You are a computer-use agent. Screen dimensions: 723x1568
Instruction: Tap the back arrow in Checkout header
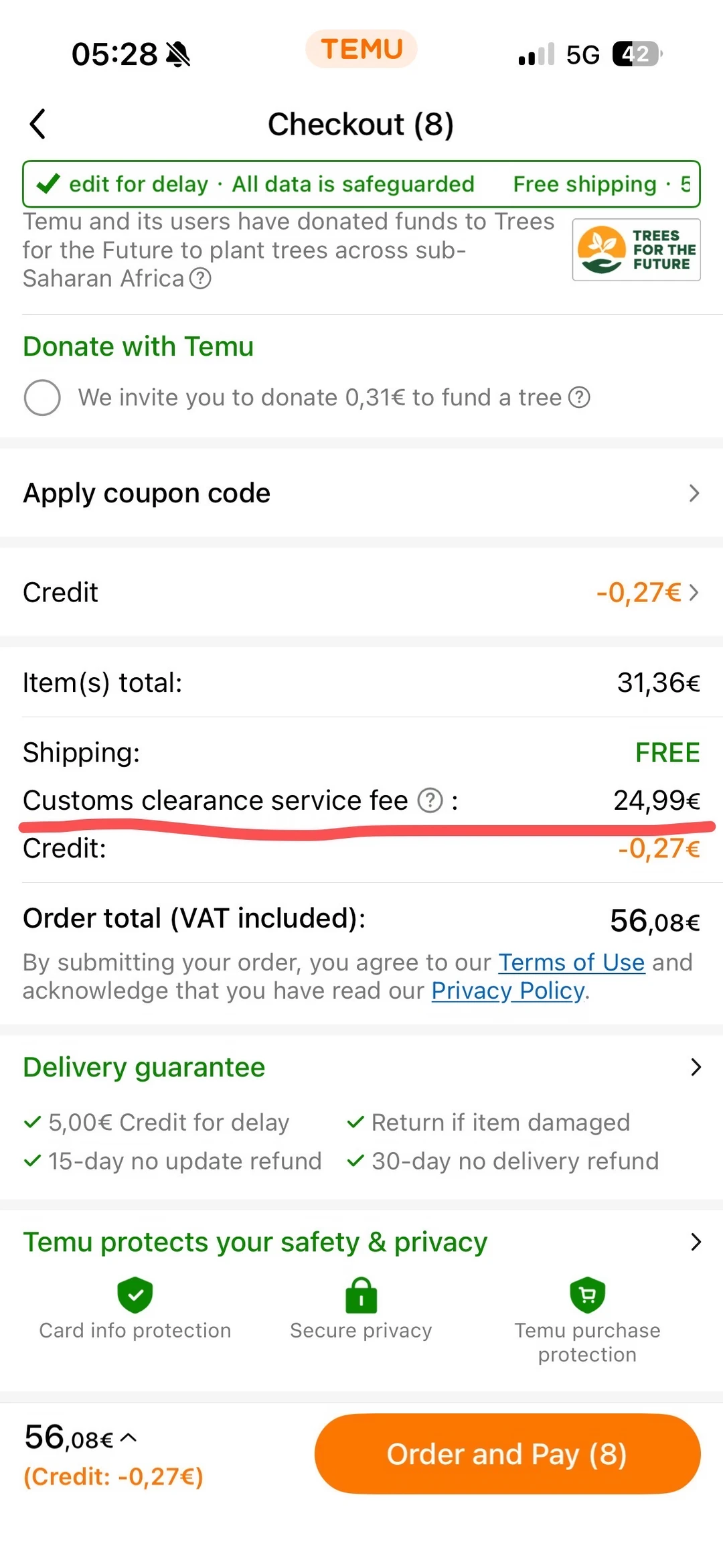click(x=38, y=124)
